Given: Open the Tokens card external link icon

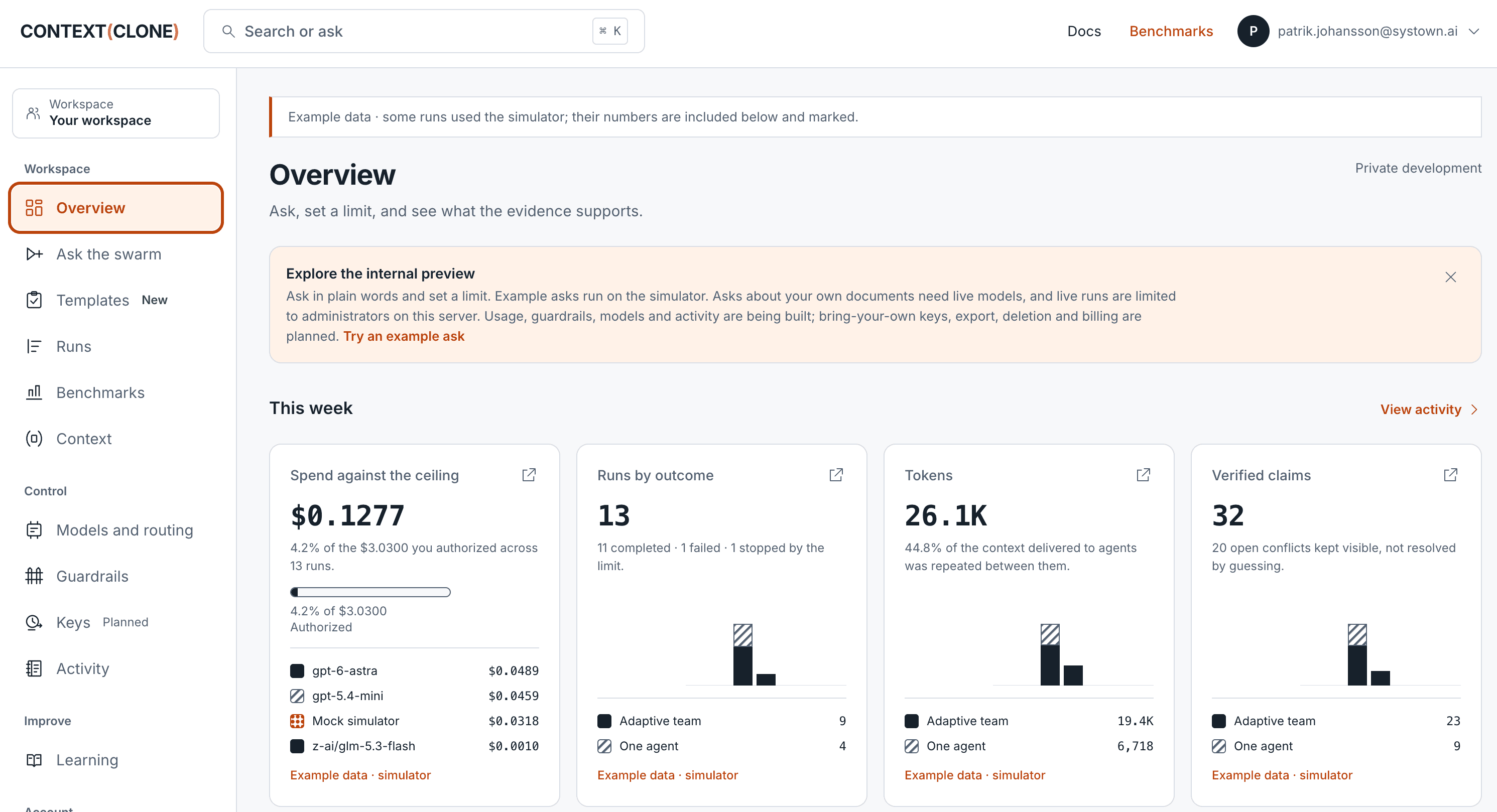Looking at the screenshot, I should click(x=1143, y=475).
